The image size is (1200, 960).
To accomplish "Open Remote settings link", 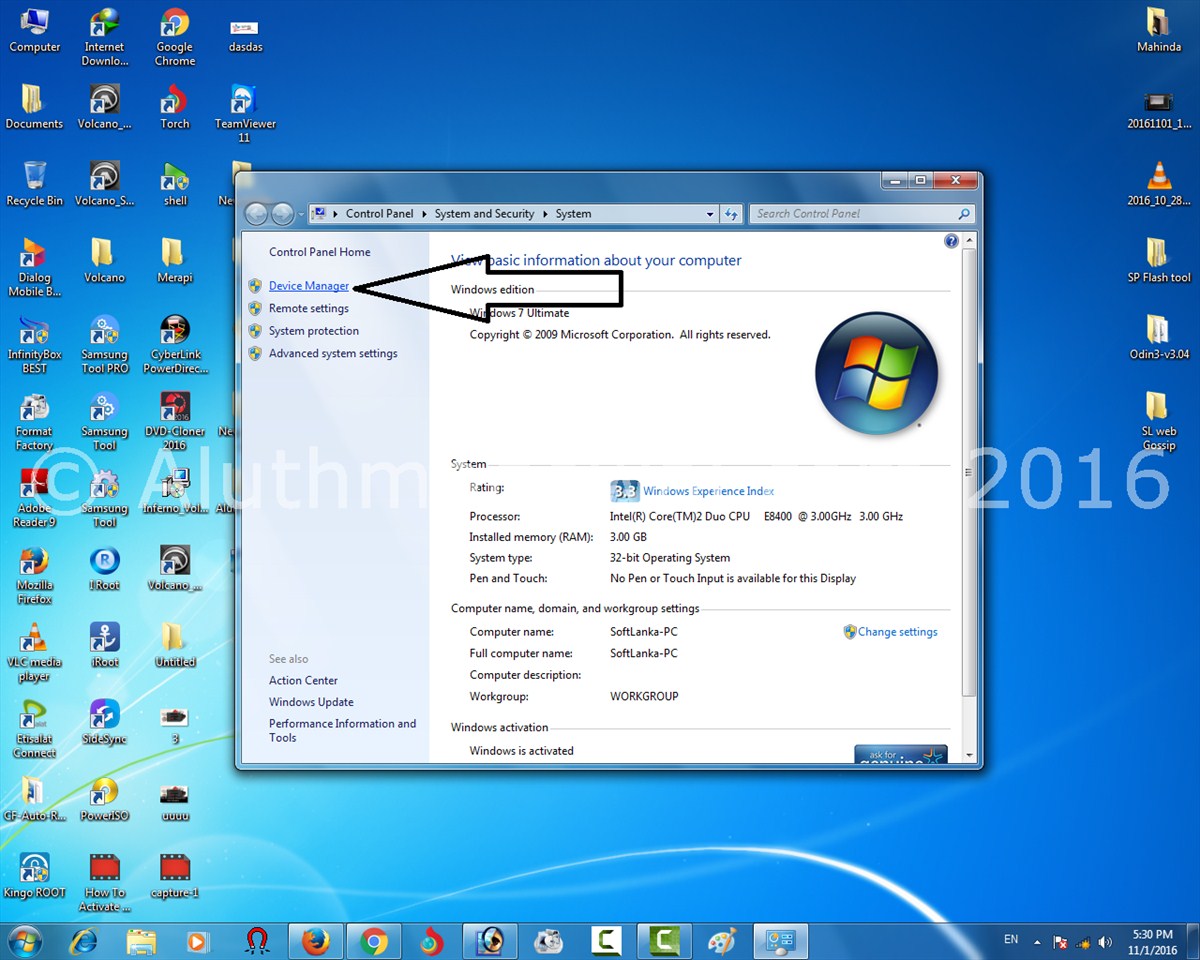I will click(309, 308).
